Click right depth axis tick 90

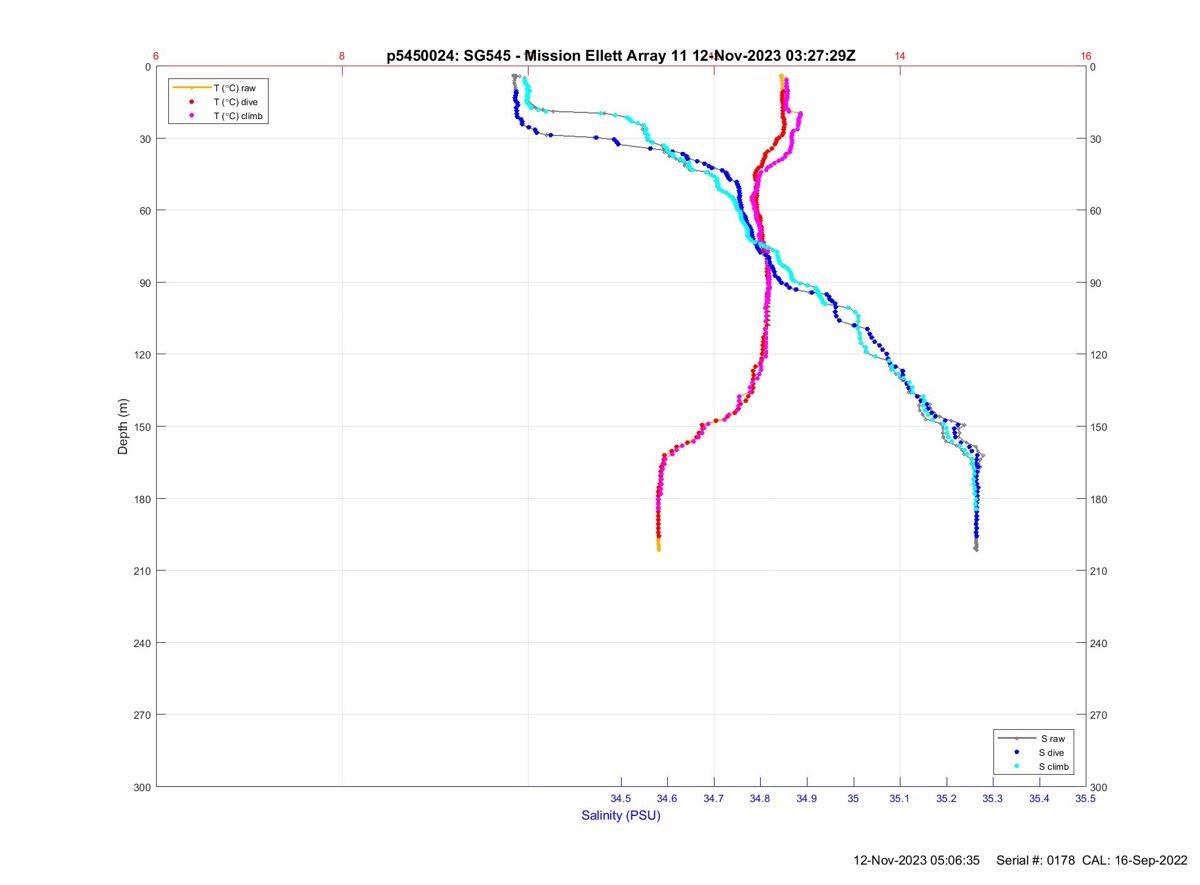click(x=1097, y=283)
